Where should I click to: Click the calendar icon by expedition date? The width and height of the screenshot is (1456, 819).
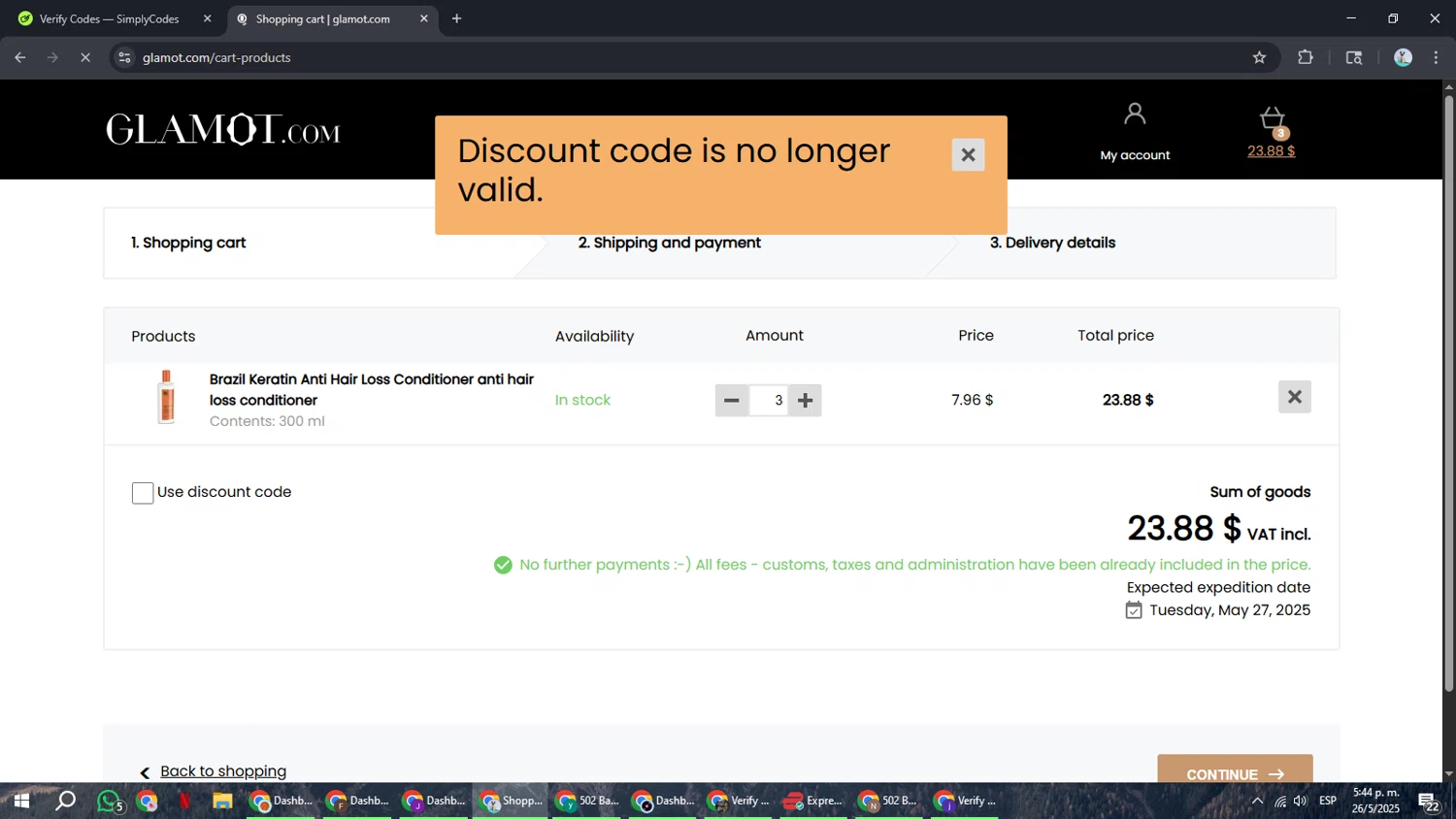coord(1134,610)
